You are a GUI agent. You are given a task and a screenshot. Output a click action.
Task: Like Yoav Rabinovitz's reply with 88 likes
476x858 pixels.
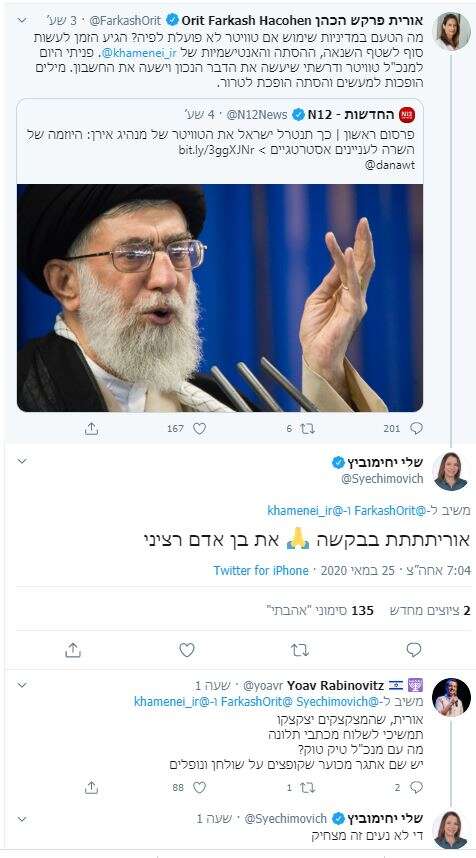coord(200,787)
